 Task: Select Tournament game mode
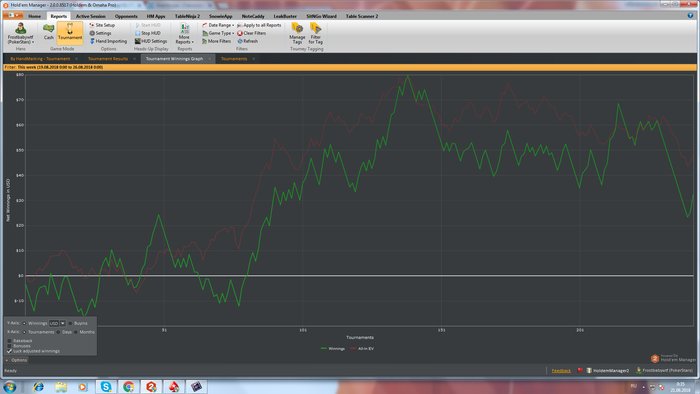pos(70,33)
